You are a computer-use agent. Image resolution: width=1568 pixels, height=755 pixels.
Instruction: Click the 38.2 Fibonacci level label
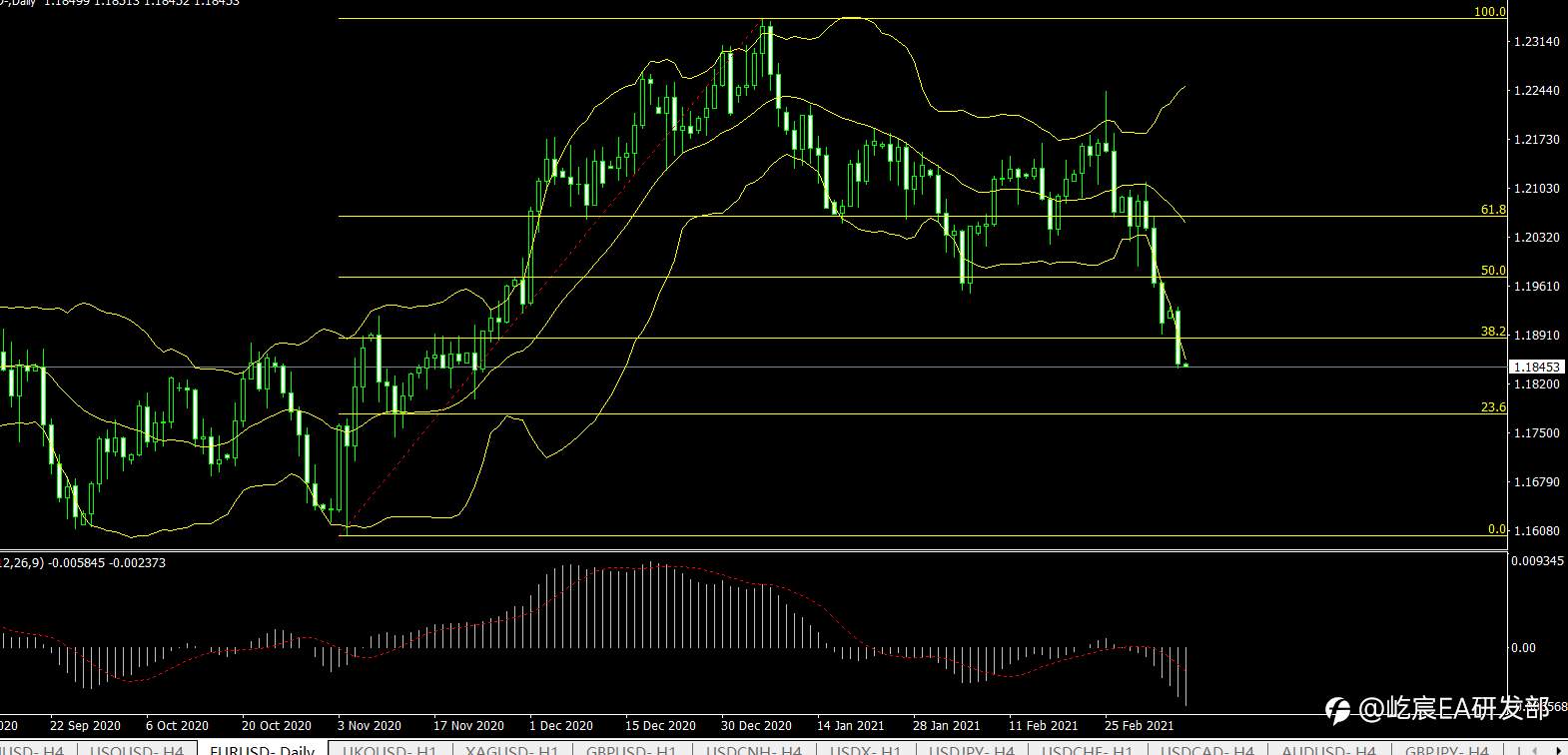(x=1493, y=332)
